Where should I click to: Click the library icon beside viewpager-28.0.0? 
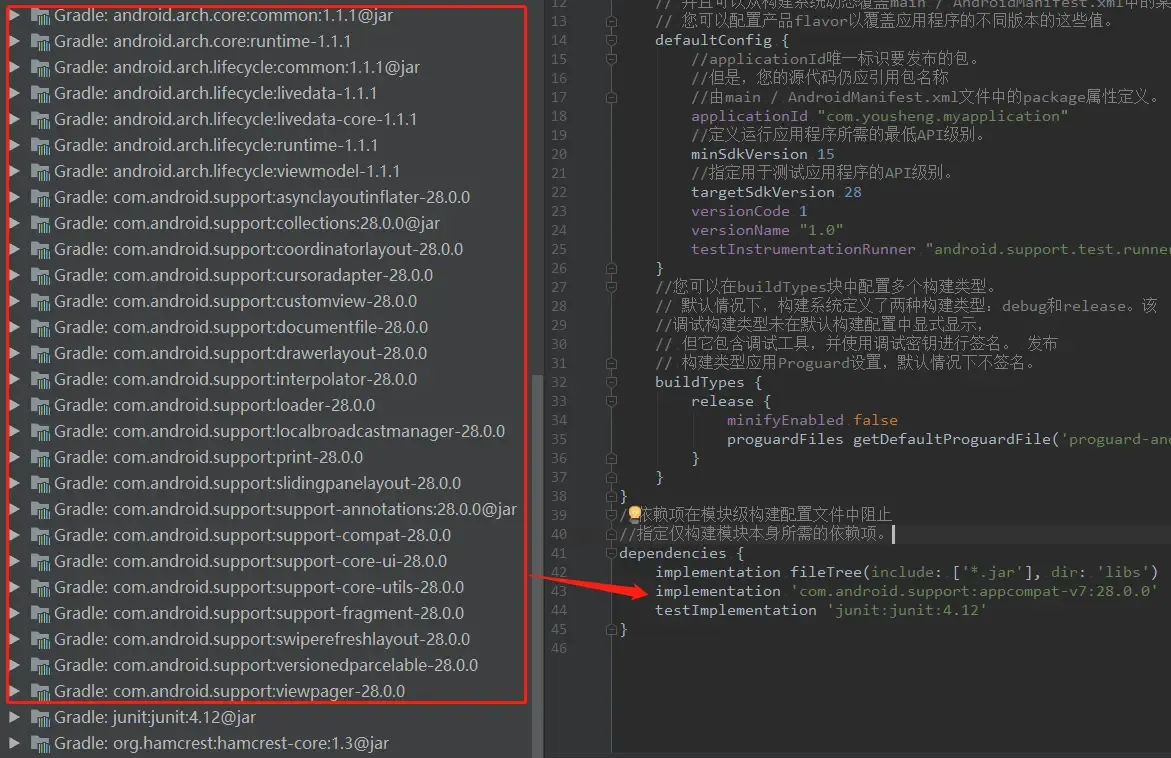pyautogui.click(x=40, y=691)
